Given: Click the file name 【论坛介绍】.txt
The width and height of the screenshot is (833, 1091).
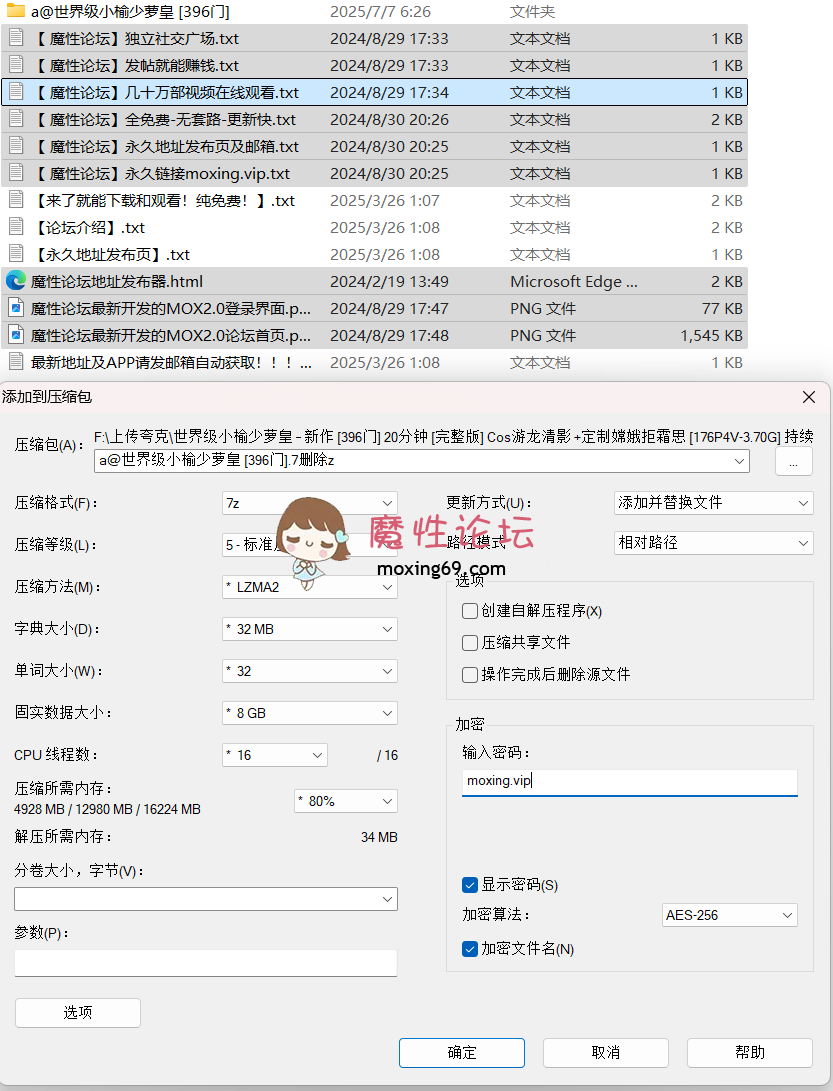Looking at the screenshot, I should tap(88, 228).
